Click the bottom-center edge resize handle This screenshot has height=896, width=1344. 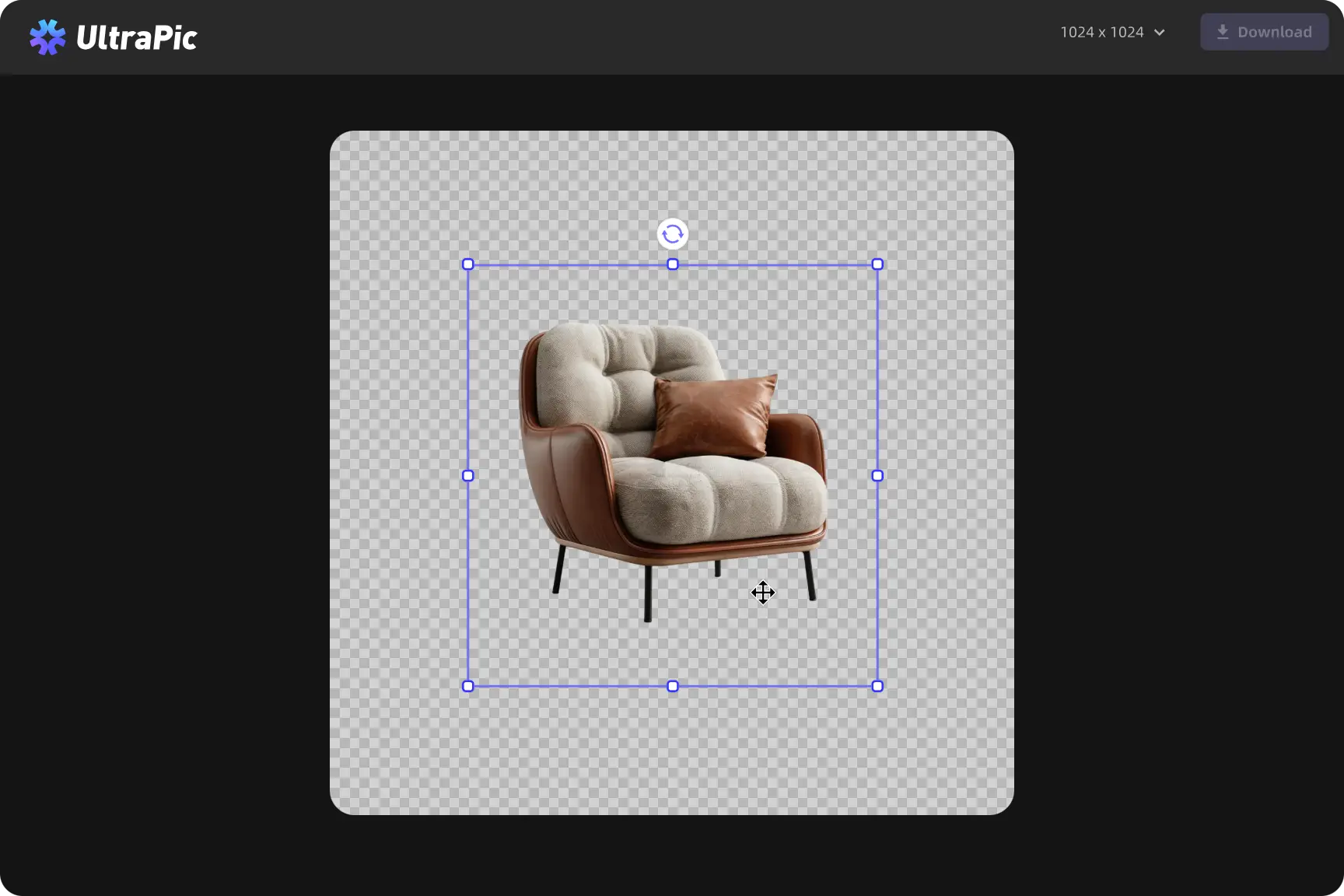pyautogui.click(x=673, y=686)
